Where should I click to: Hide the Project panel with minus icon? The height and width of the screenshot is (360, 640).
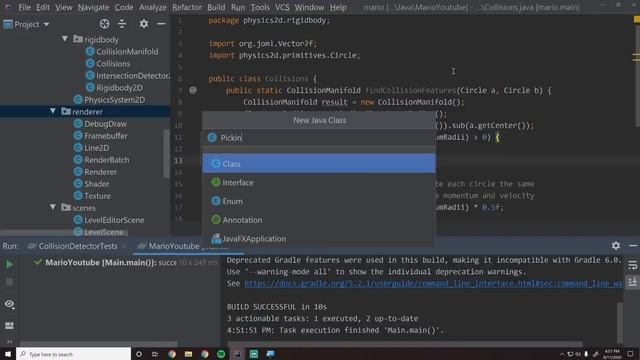(161, 24)
